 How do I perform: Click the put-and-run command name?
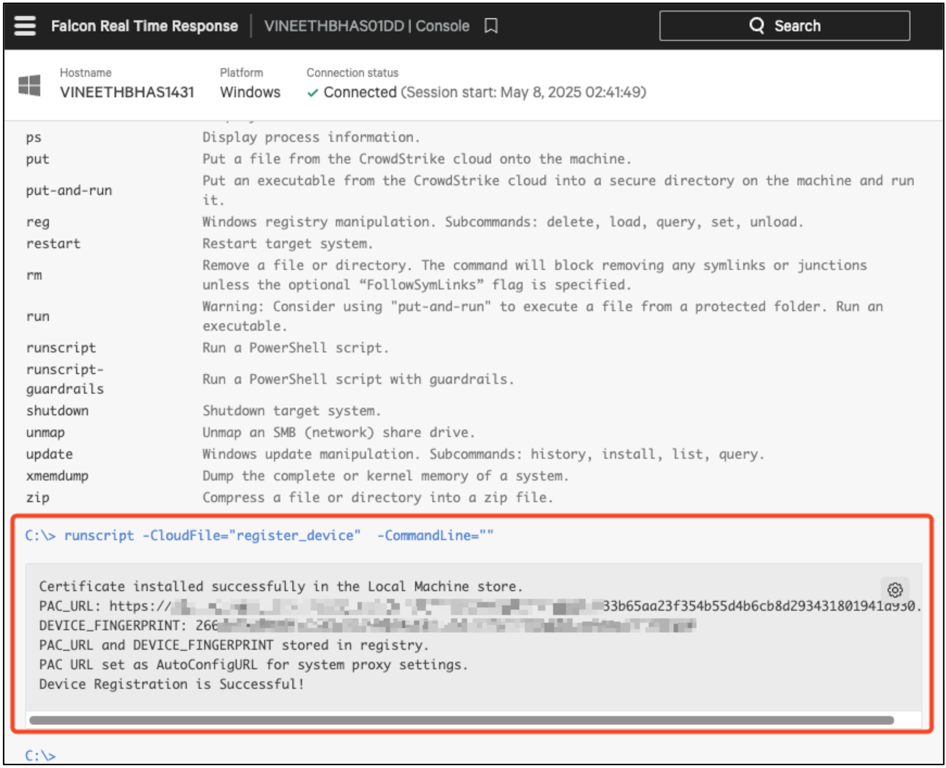[69, 191]
